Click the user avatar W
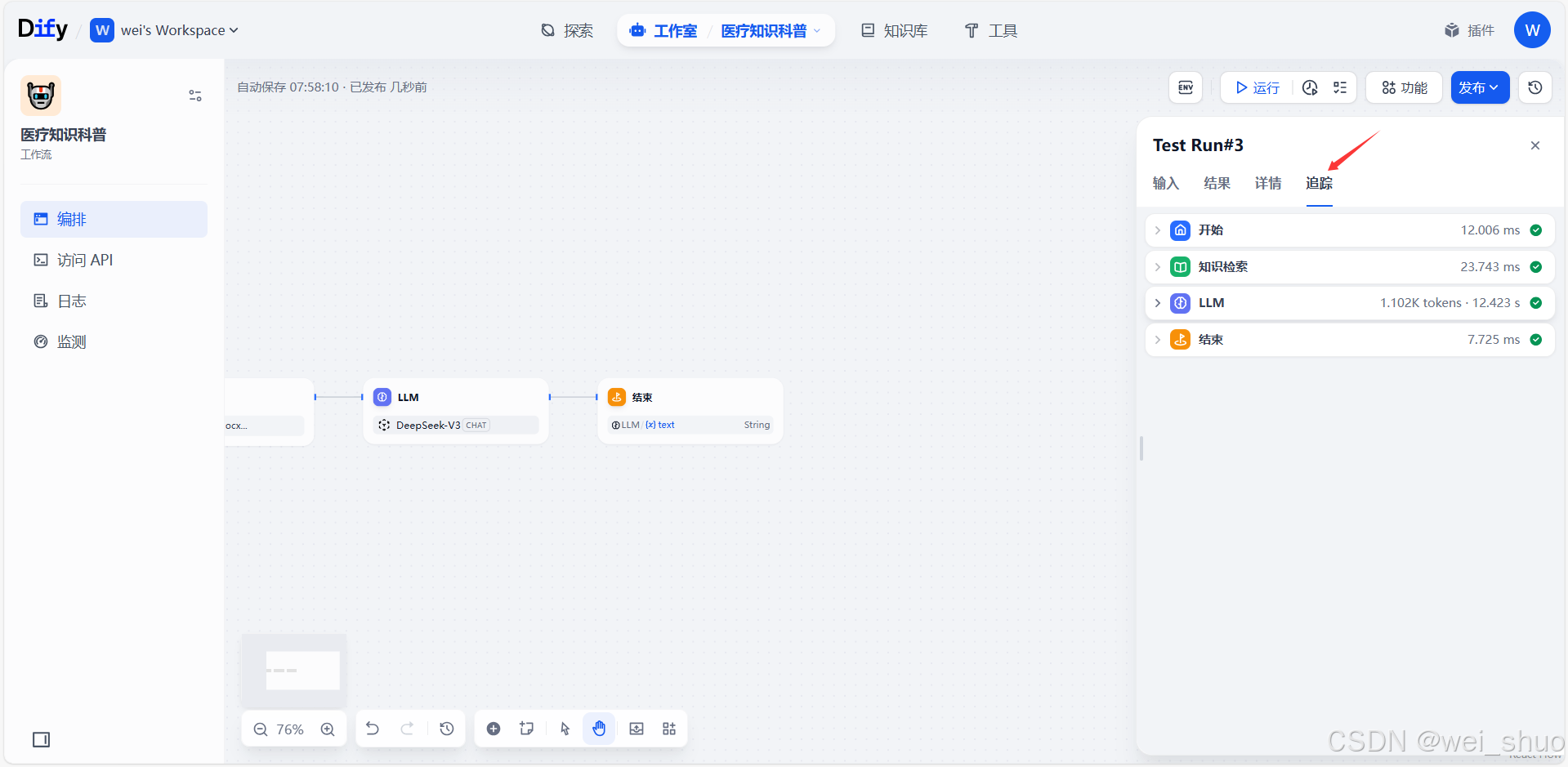The image size is (1568, 767). point(1532,30)
